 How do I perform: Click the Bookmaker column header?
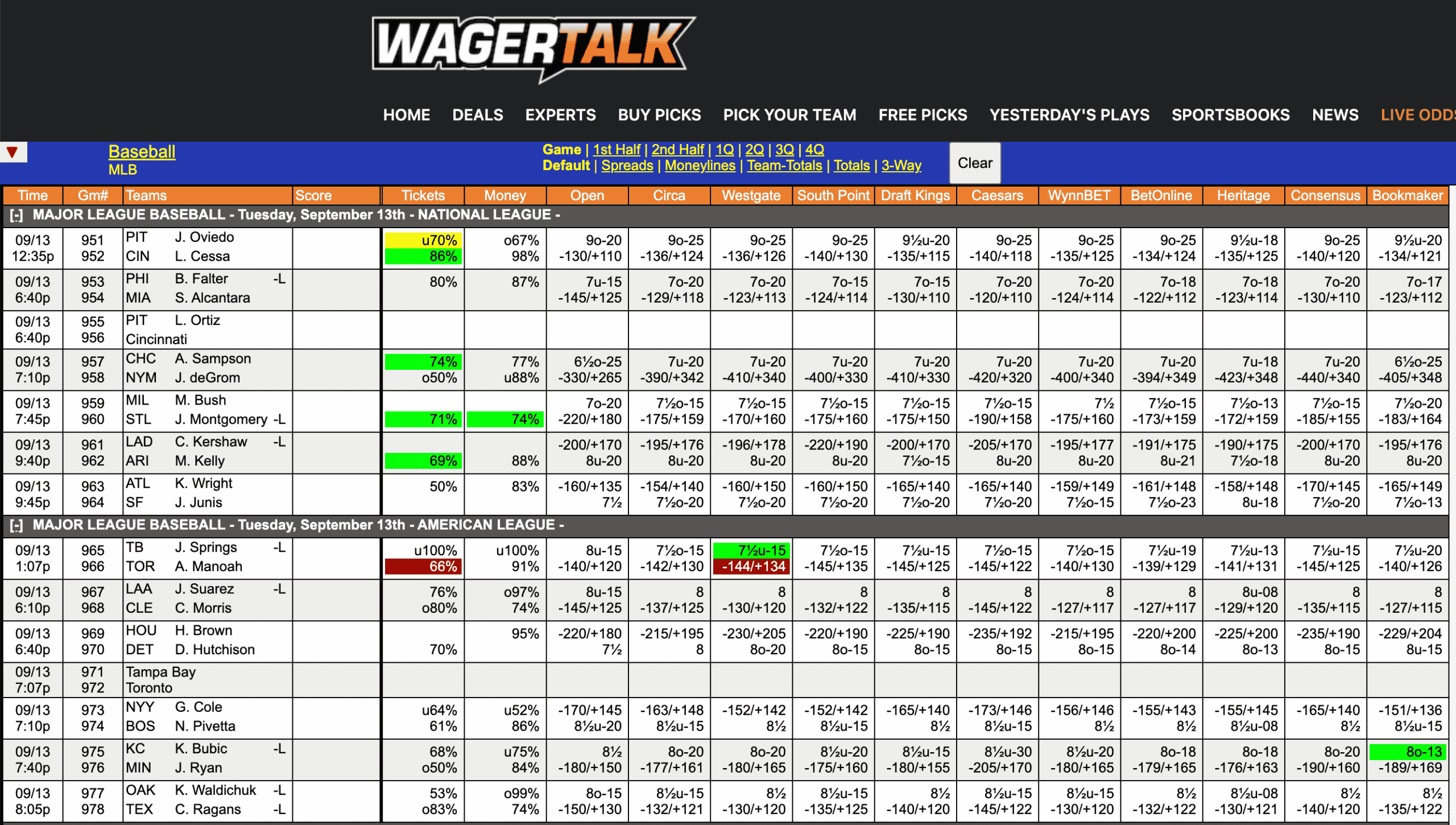pyautogui.click(x=1407, y=196)
